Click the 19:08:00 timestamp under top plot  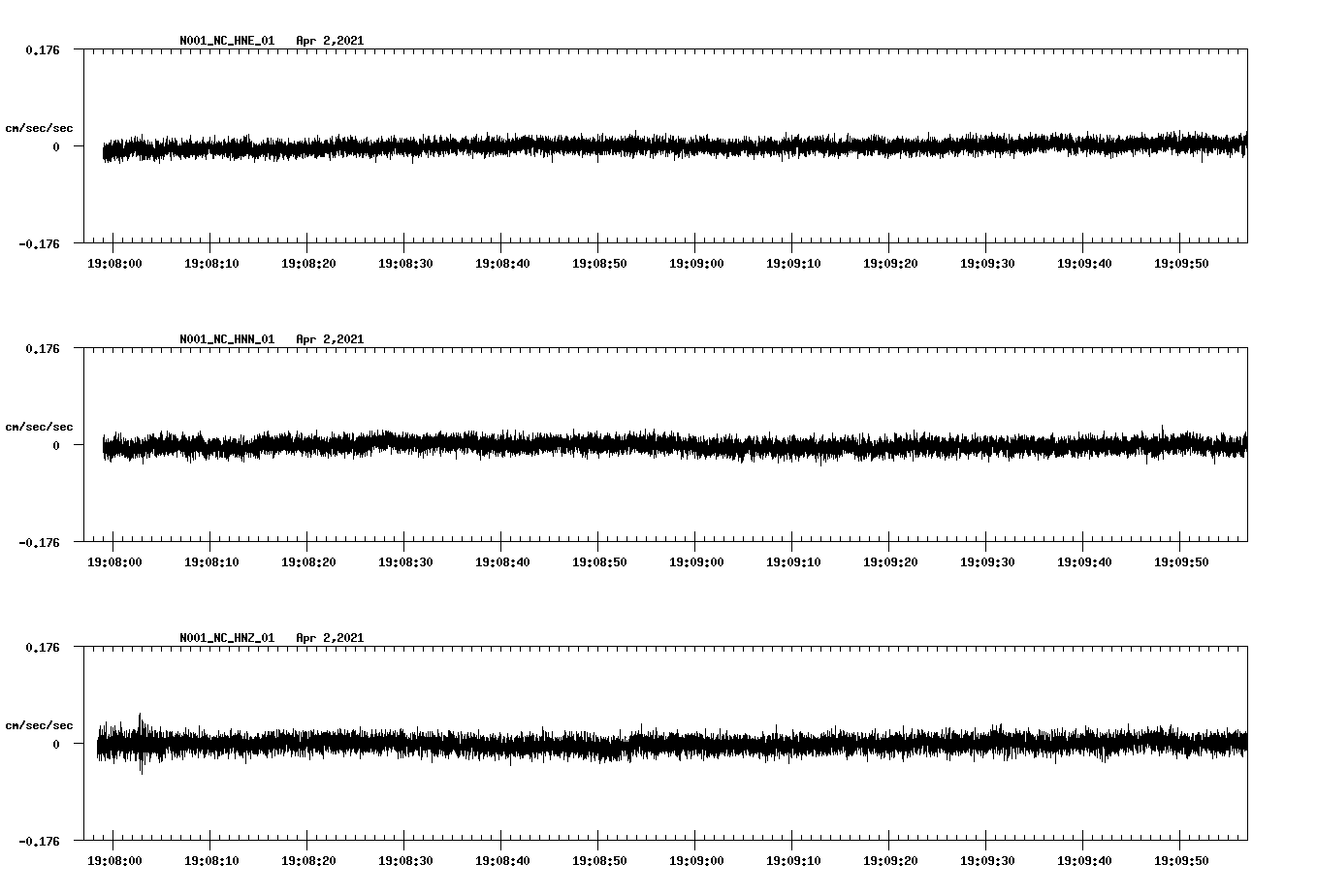[x=113, y=261]
